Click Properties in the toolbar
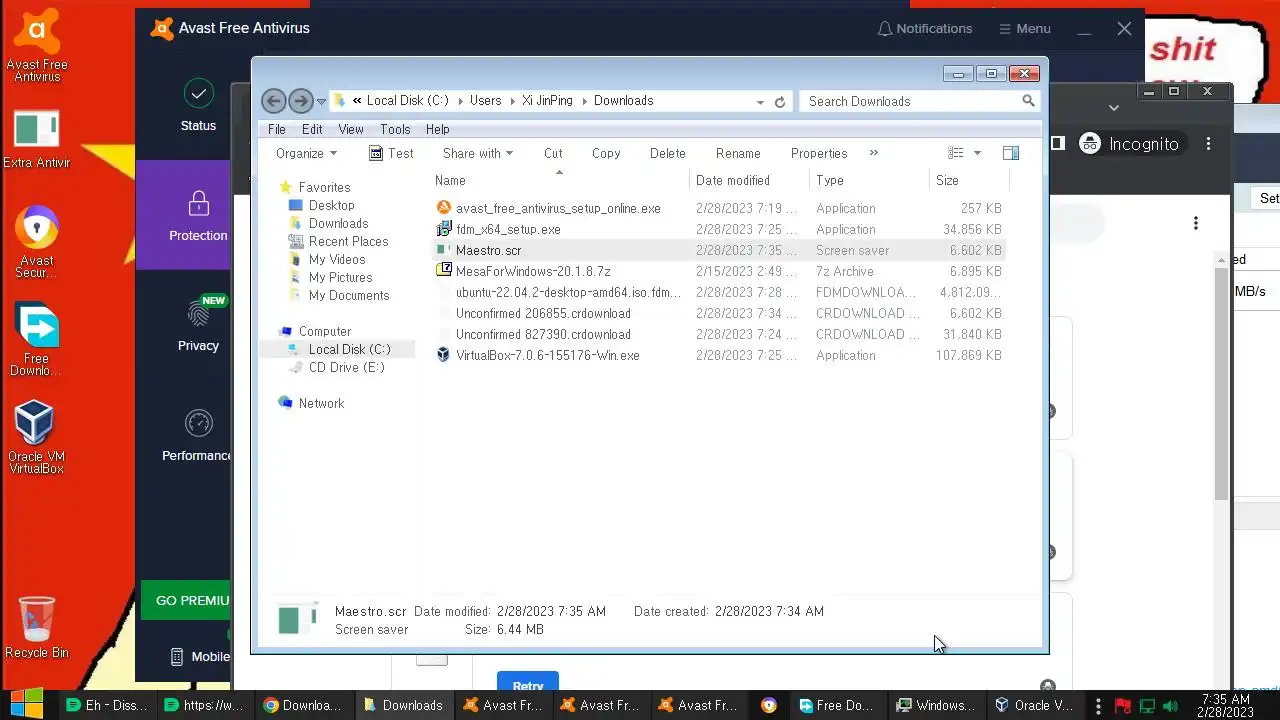The image size is (1280, 720). tap(819, 153)
